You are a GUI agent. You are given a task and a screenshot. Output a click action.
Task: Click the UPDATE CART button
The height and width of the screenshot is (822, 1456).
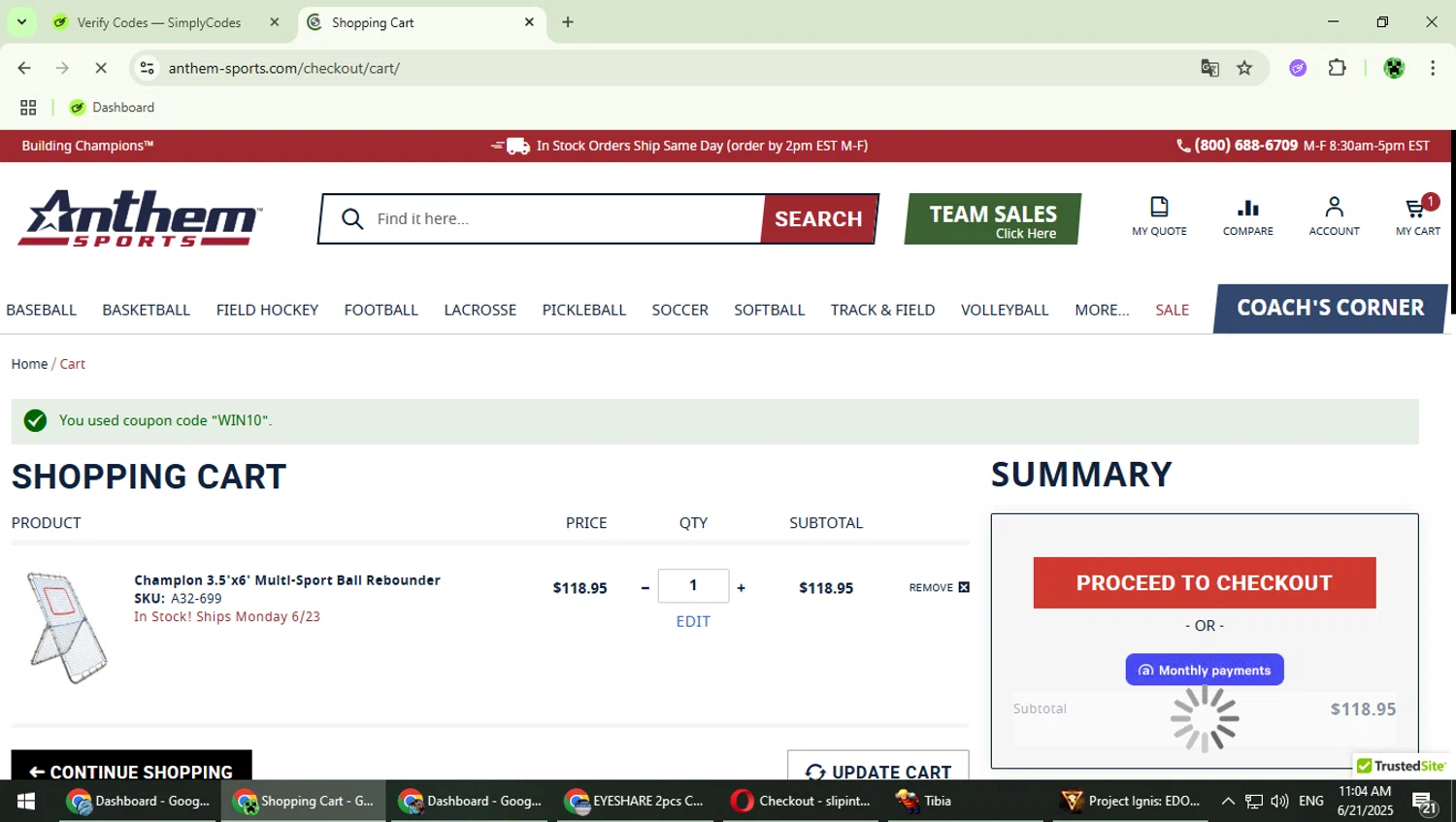coord(877,766)
